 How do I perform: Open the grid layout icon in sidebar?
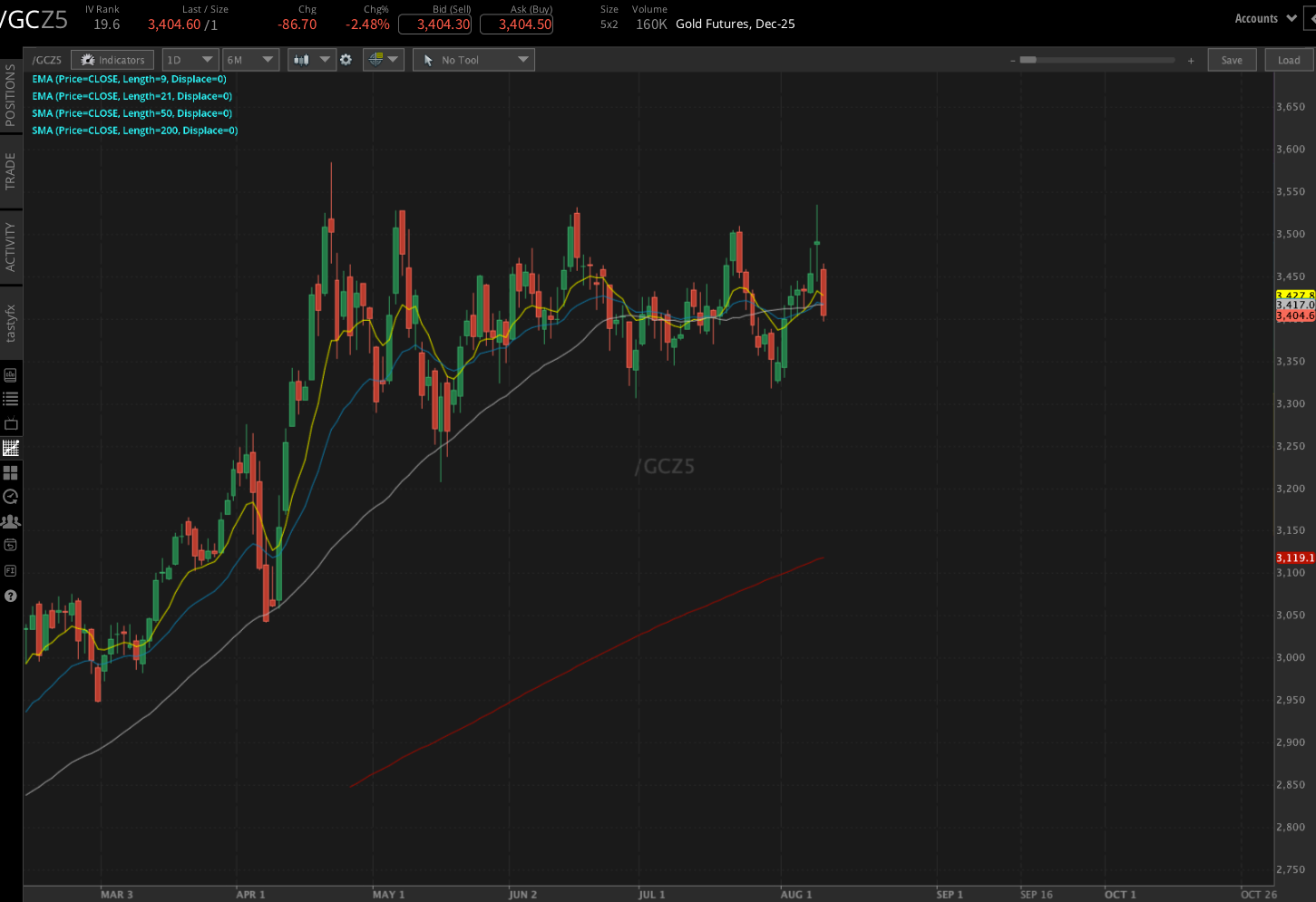coord(12,471)
